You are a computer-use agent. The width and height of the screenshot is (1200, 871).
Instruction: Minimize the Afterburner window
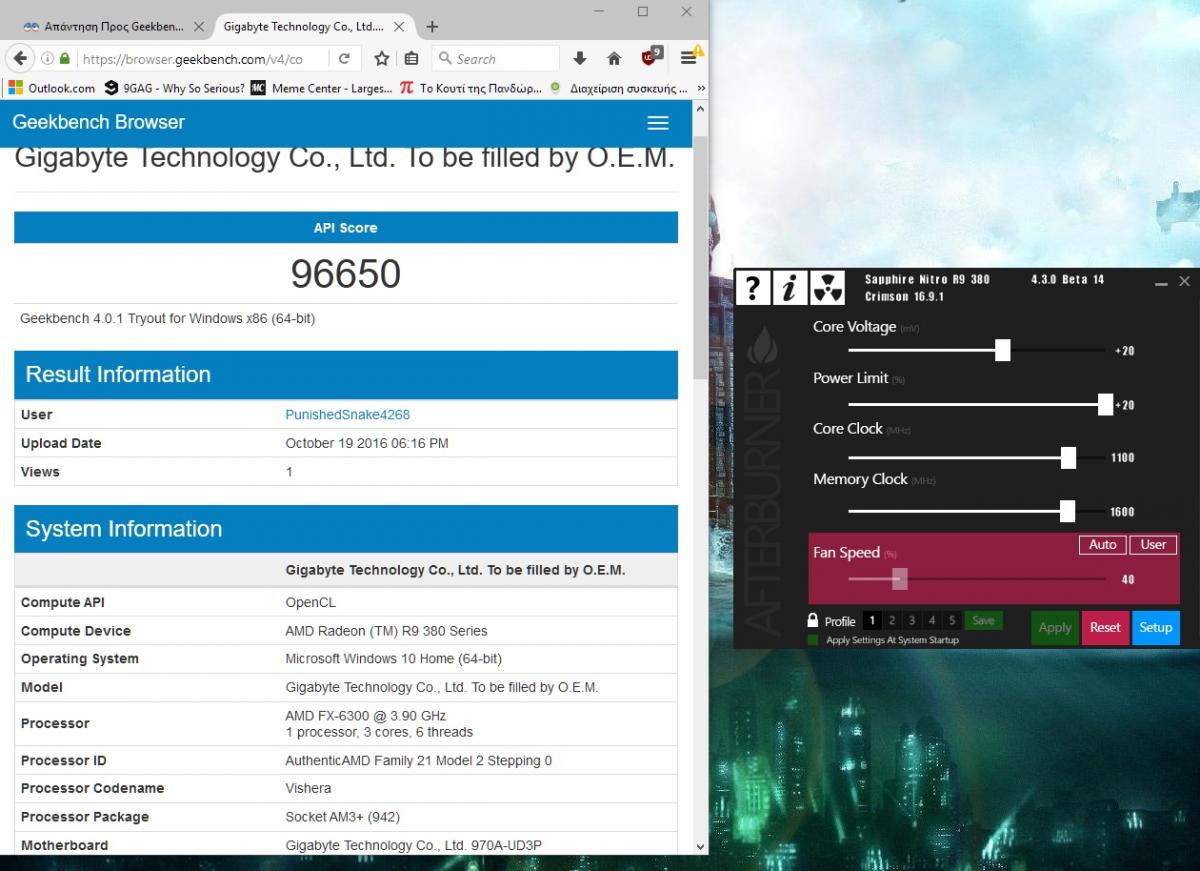click(1161, 284)
